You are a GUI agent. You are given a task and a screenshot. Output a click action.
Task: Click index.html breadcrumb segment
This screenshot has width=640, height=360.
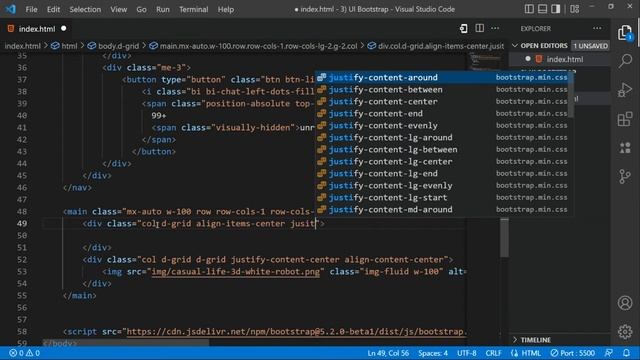pyautogui.click(x=22, y=46)
